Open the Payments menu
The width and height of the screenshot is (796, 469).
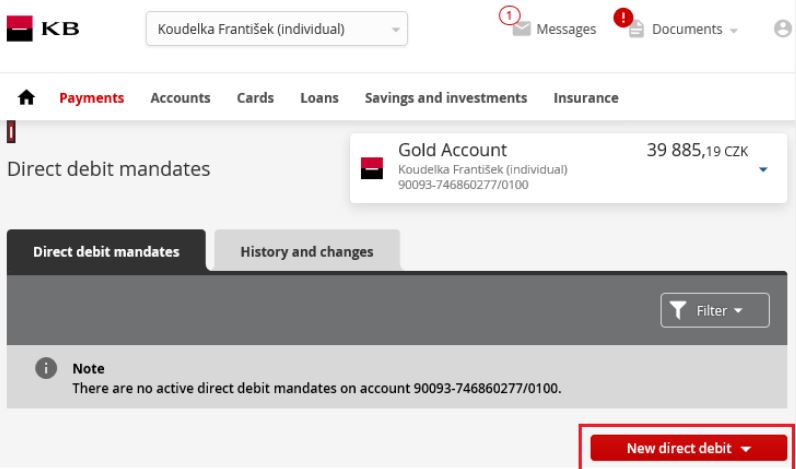[x=91, y=97]
